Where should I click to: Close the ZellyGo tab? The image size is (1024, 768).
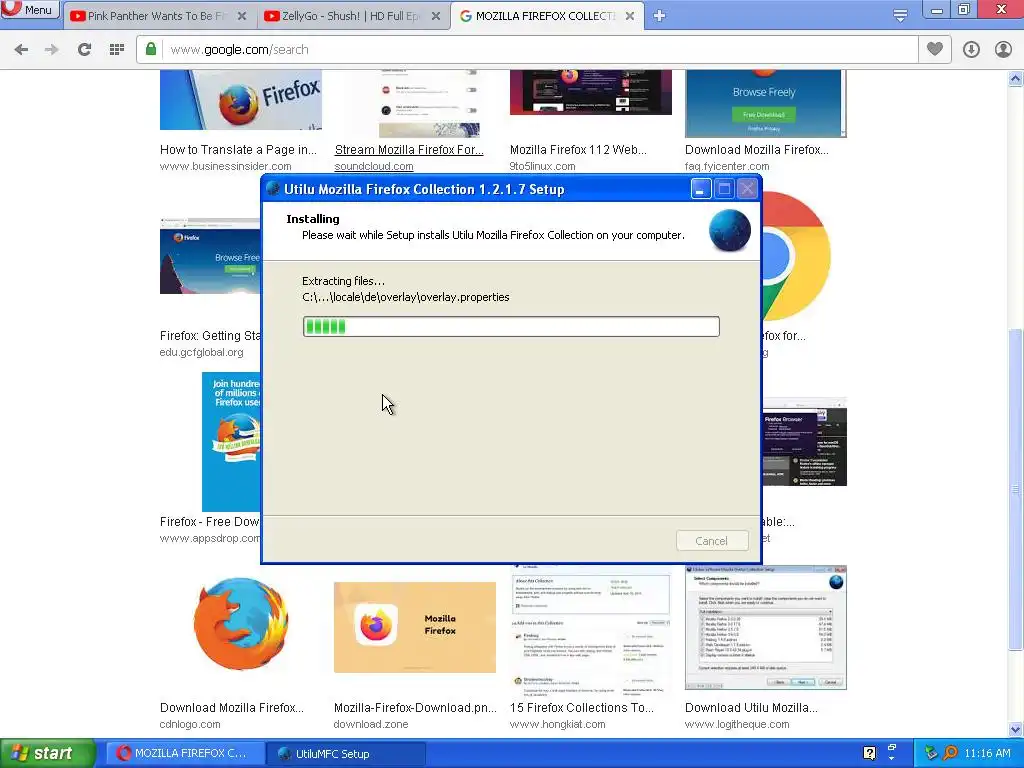(x=436, y=16)
